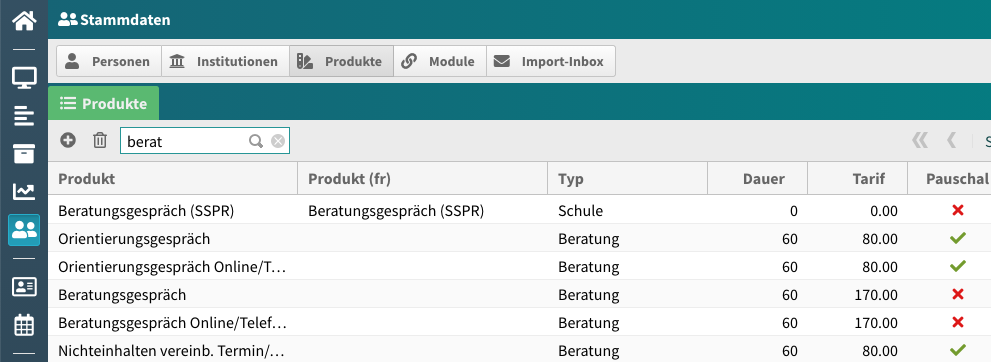The image size is (991, 362).
Task: Select the green Produkte list tab
Action: pyautogui.click(x=104, y=104)
